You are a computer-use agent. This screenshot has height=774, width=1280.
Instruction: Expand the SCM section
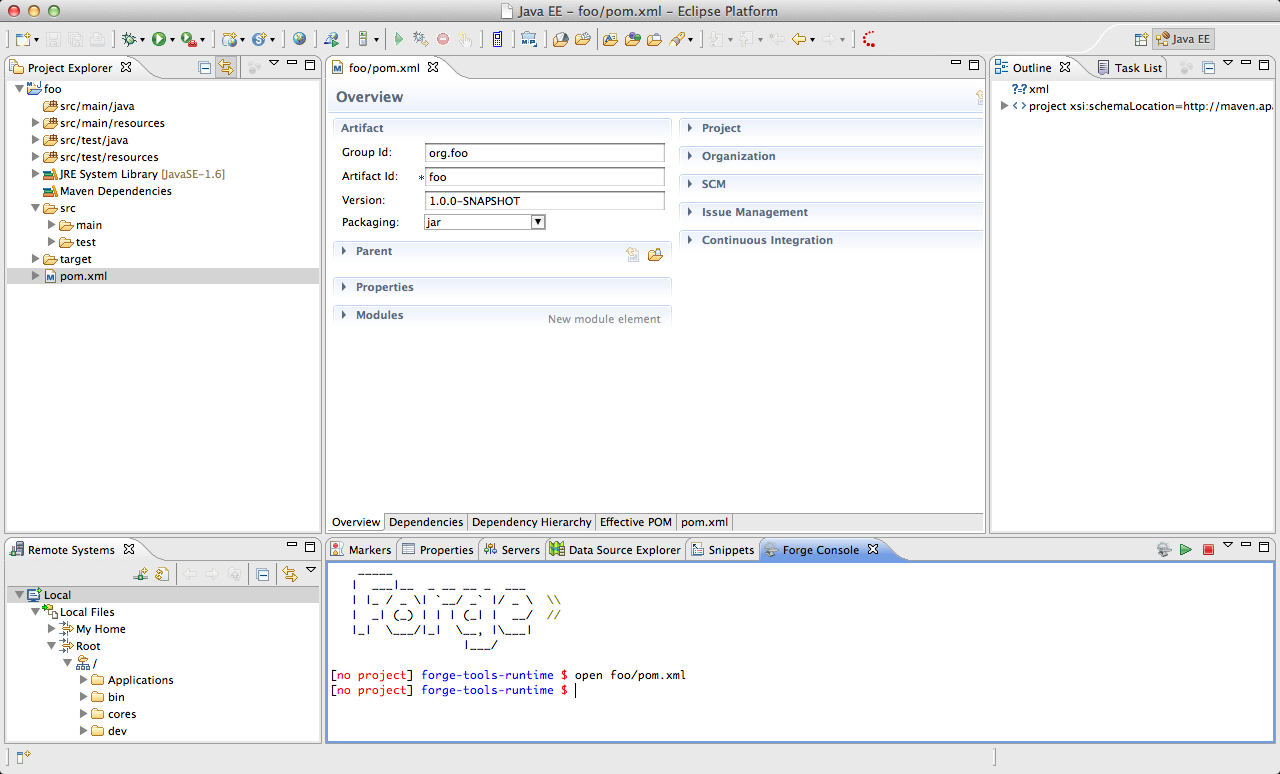pyautogui.click(x=690, y=184)
